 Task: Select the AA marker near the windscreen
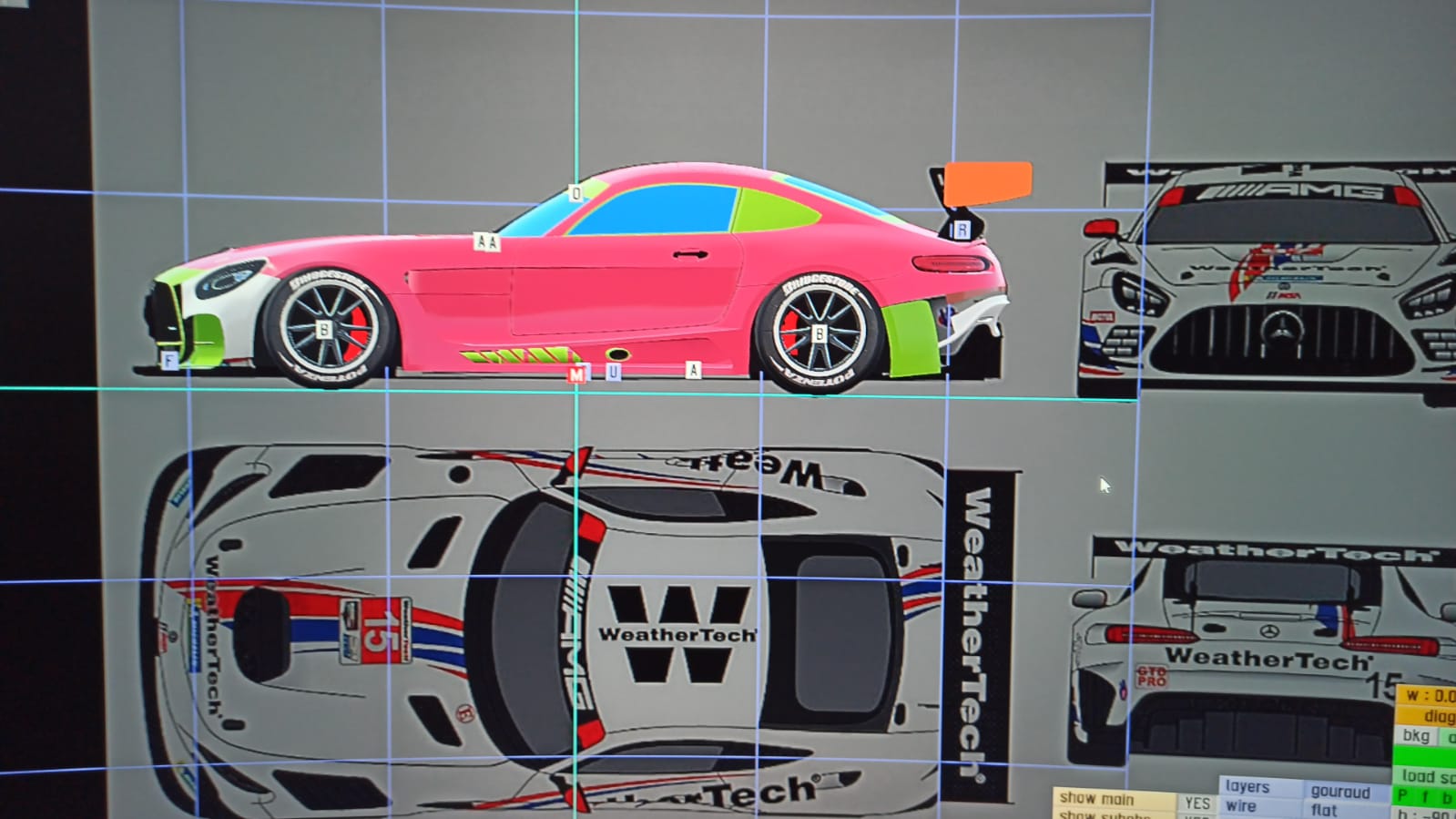click(487, 241)
